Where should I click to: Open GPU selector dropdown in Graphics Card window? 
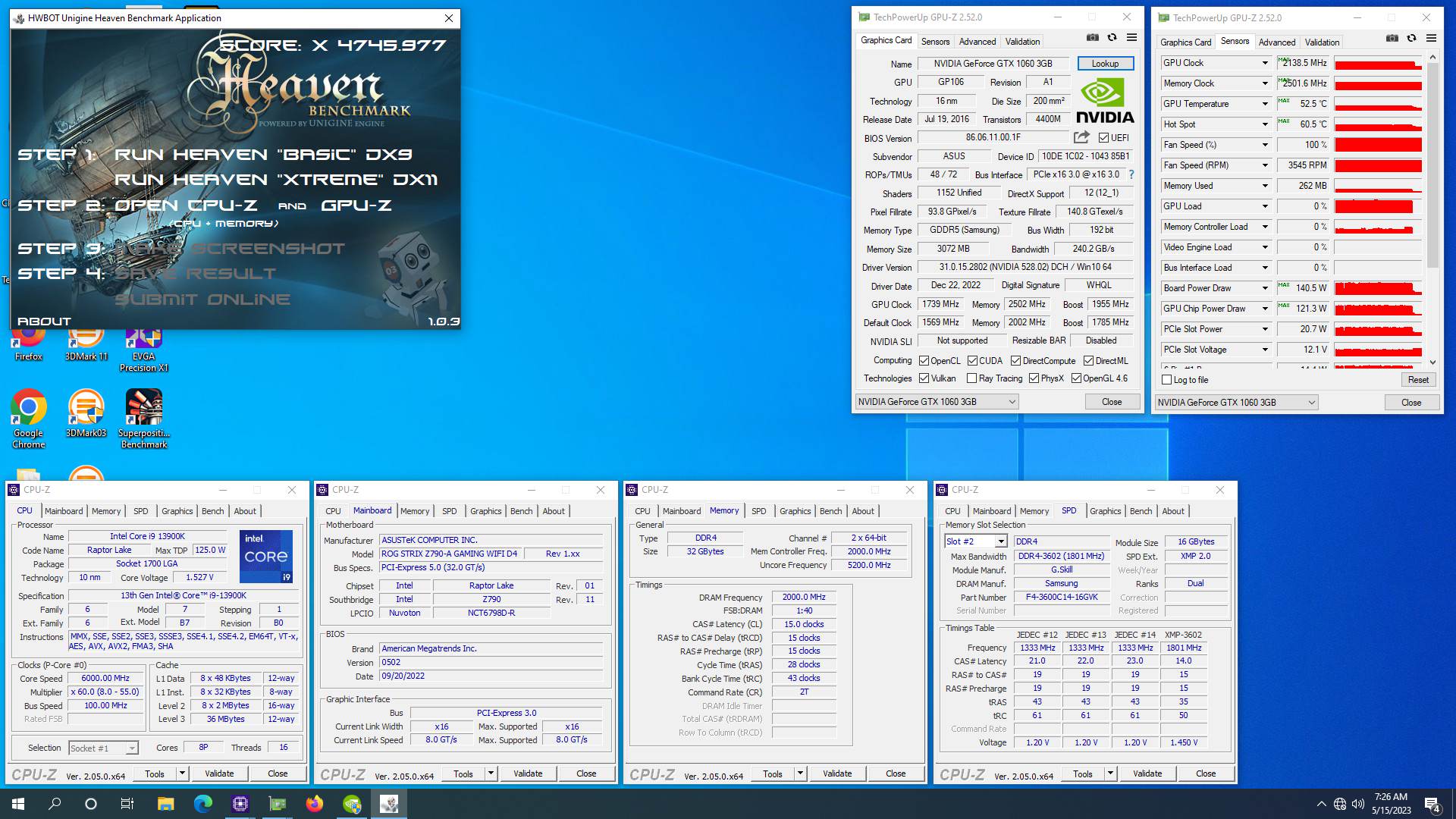pyautogui.click(x=936, y=402)
